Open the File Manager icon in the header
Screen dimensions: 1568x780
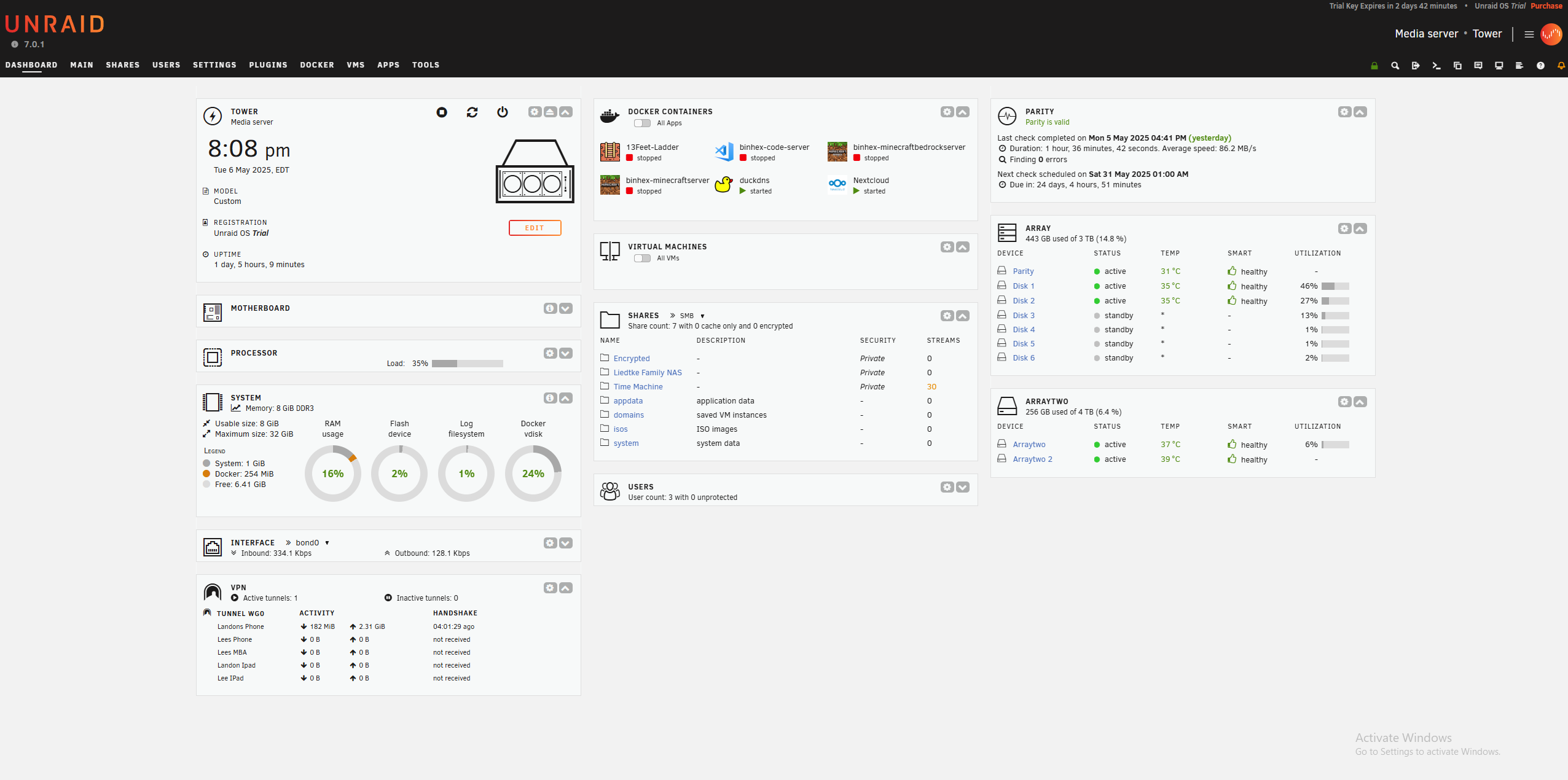point(1457,66)
